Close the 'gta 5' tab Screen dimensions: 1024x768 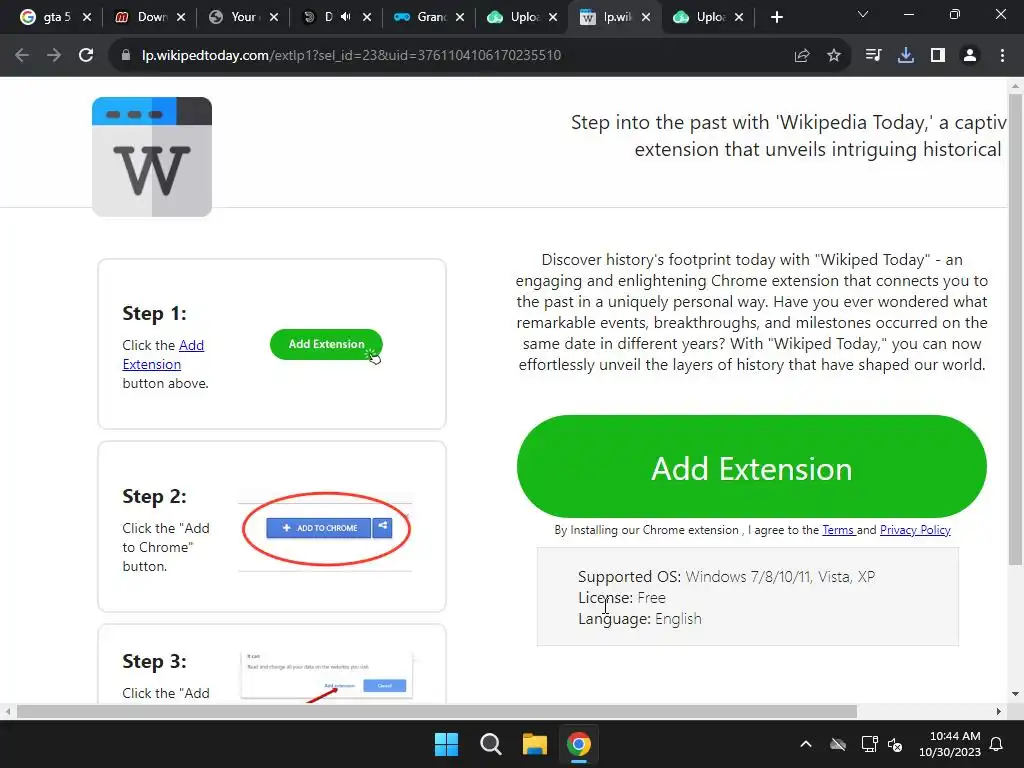(x=87, y=18)
